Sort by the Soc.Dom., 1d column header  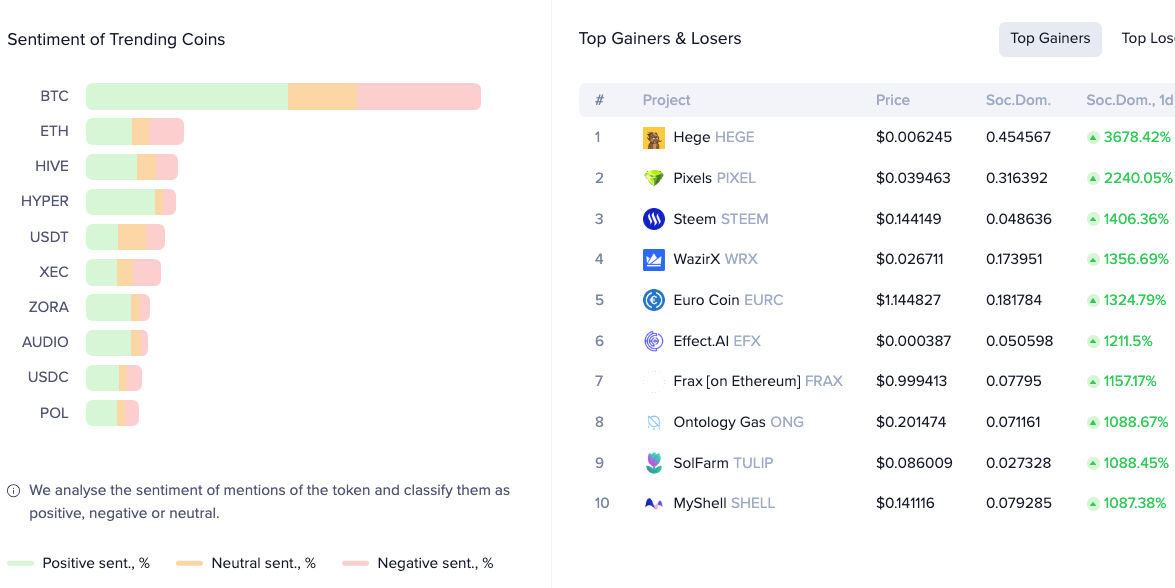click(x=1130, y=100)
